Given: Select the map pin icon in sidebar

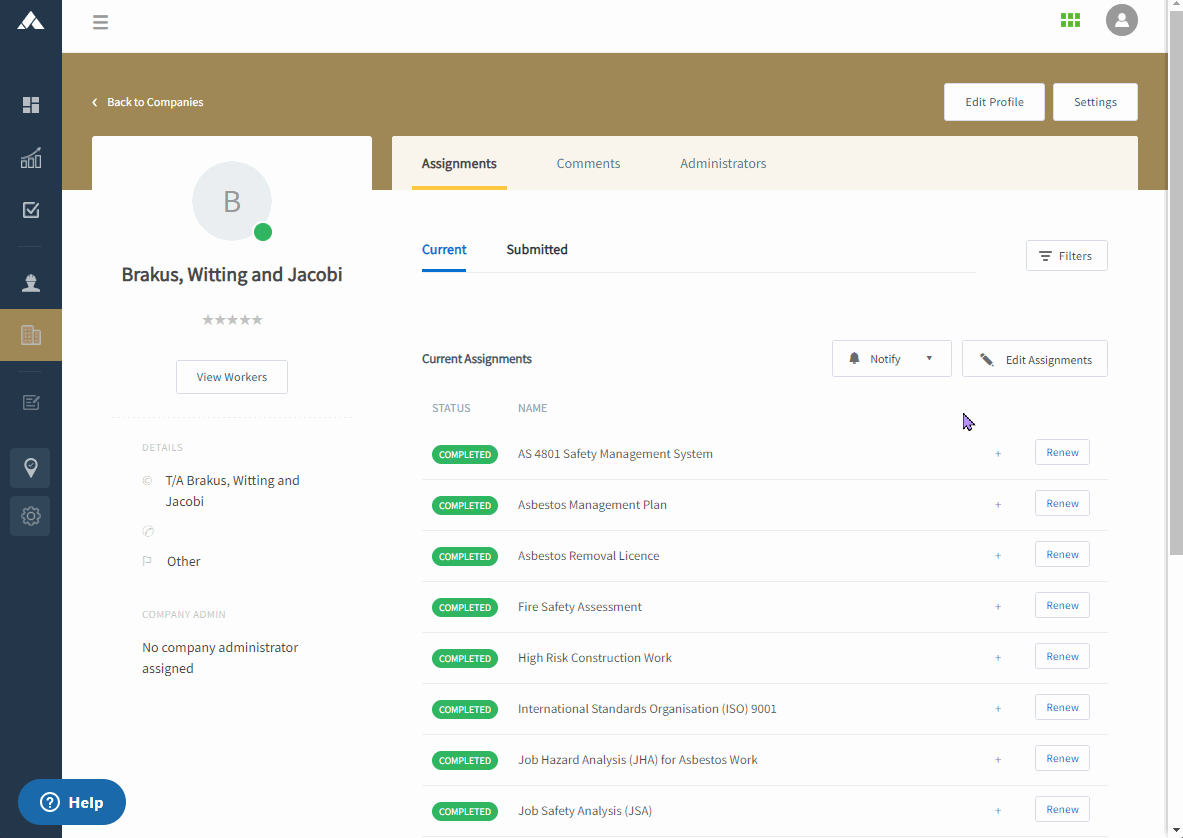Looking at the screenshot, I should tap(30, 467).
